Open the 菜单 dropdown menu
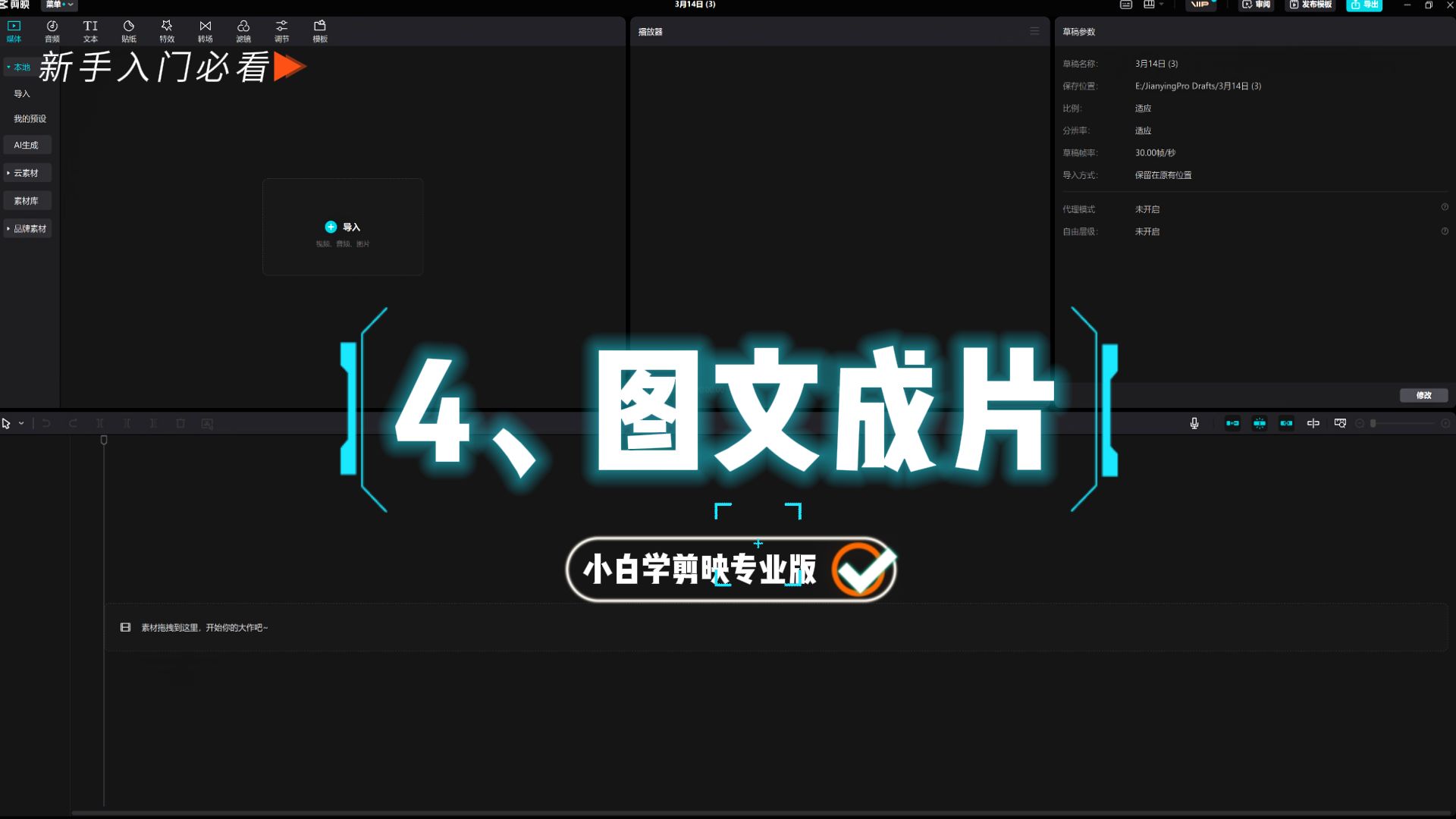Image resolution: width=1456 pixels, height=819 pixels. [x=60, y=5]
